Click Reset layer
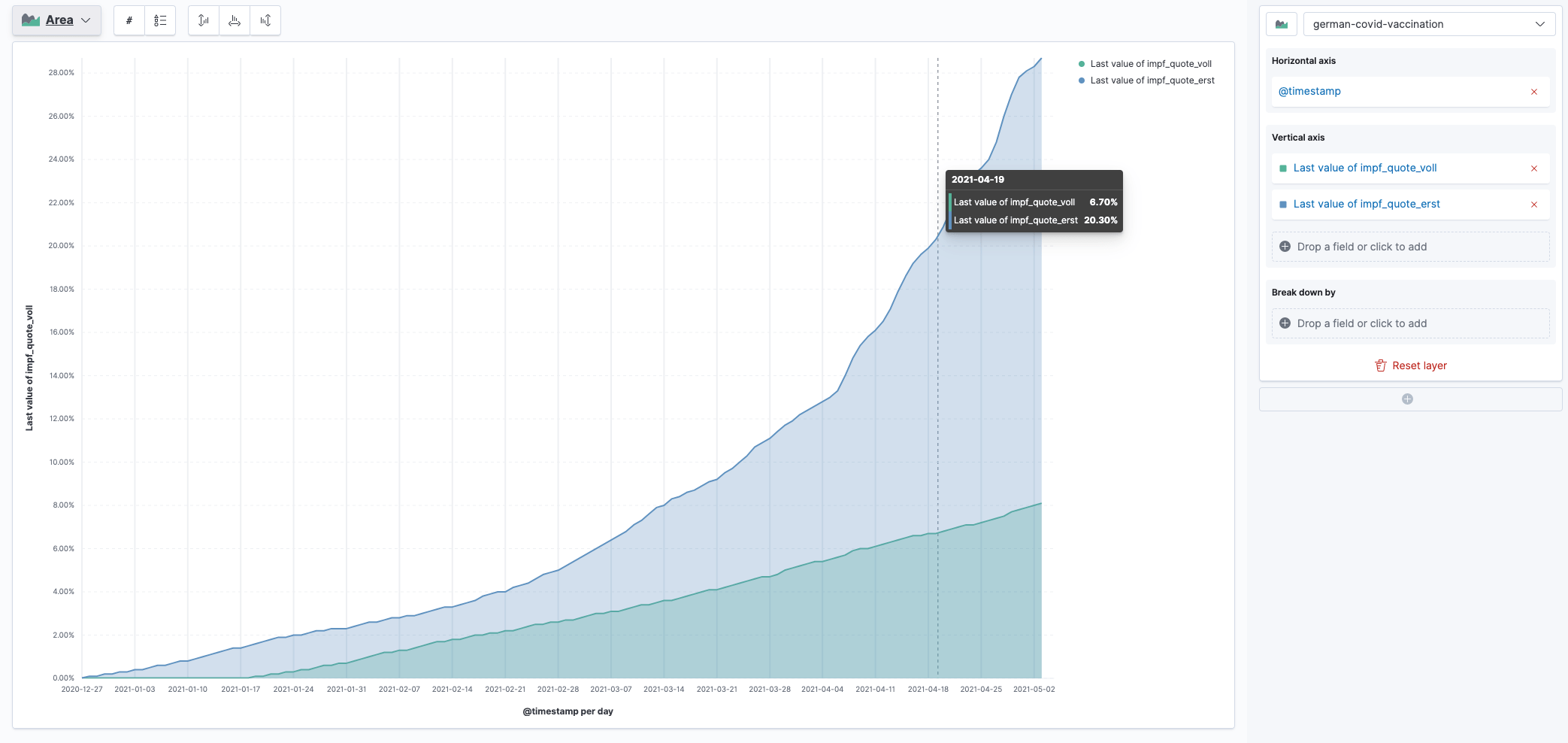The height and width of the screenshot is (743, 1568). coord(1410,365)
